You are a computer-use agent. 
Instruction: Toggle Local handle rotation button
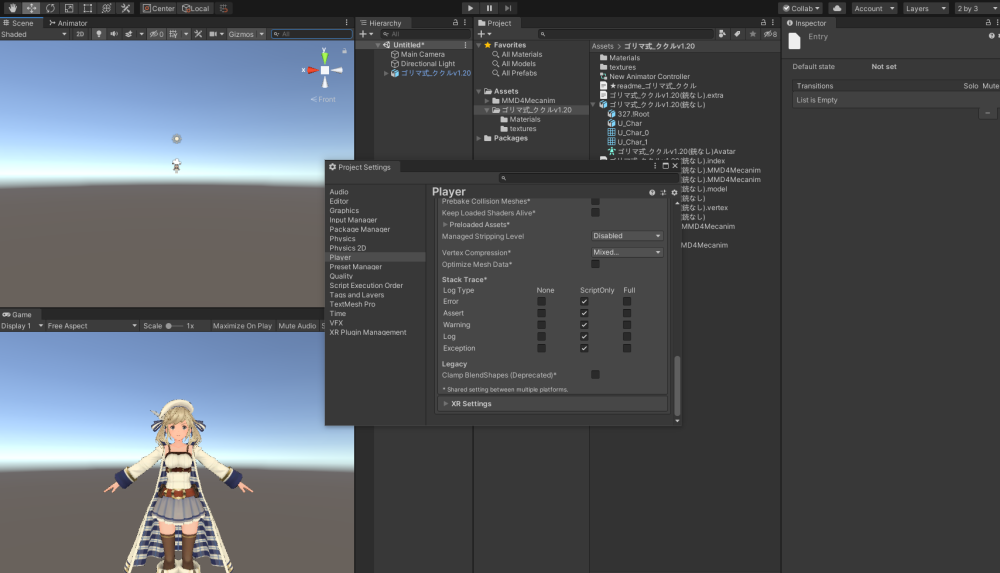click(x=195, y=8)
